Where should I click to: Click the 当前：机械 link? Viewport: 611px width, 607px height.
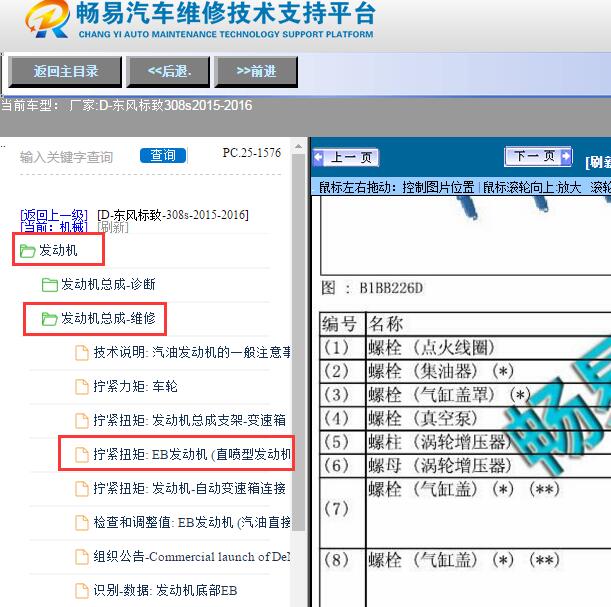point(54,226)
